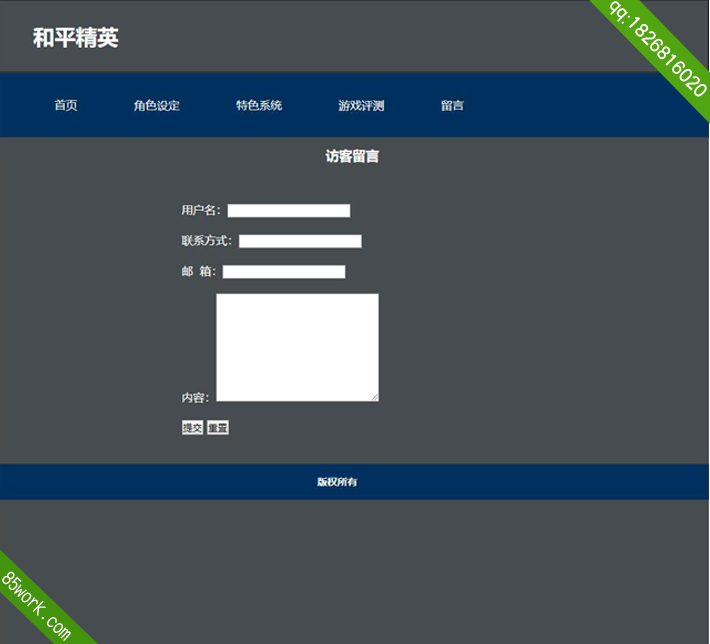Click inside the 内容 textarea
710x644 pixels.
(x=297, y=347)
